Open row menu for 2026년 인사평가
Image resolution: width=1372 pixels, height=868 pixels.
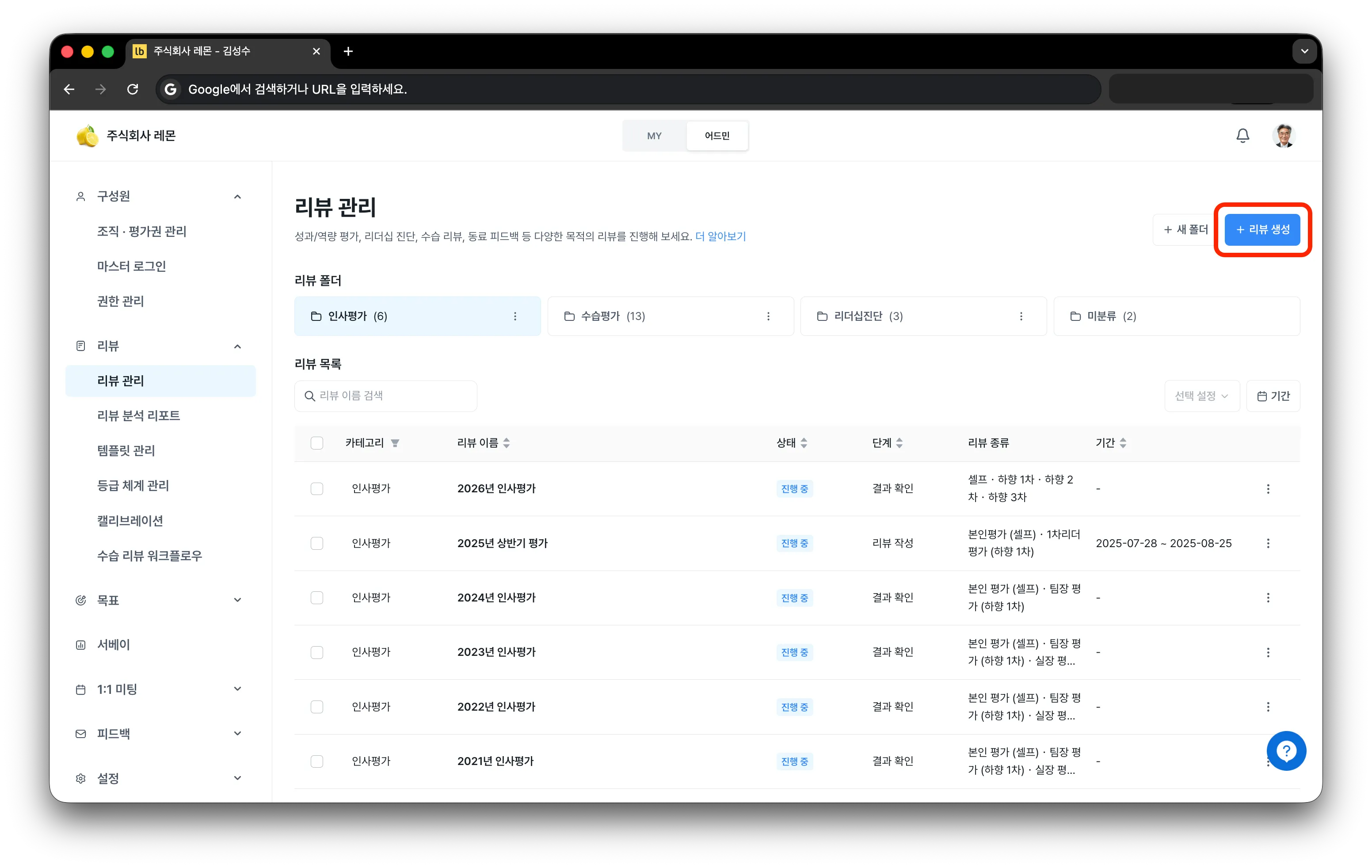click(x=1268, y=489)
